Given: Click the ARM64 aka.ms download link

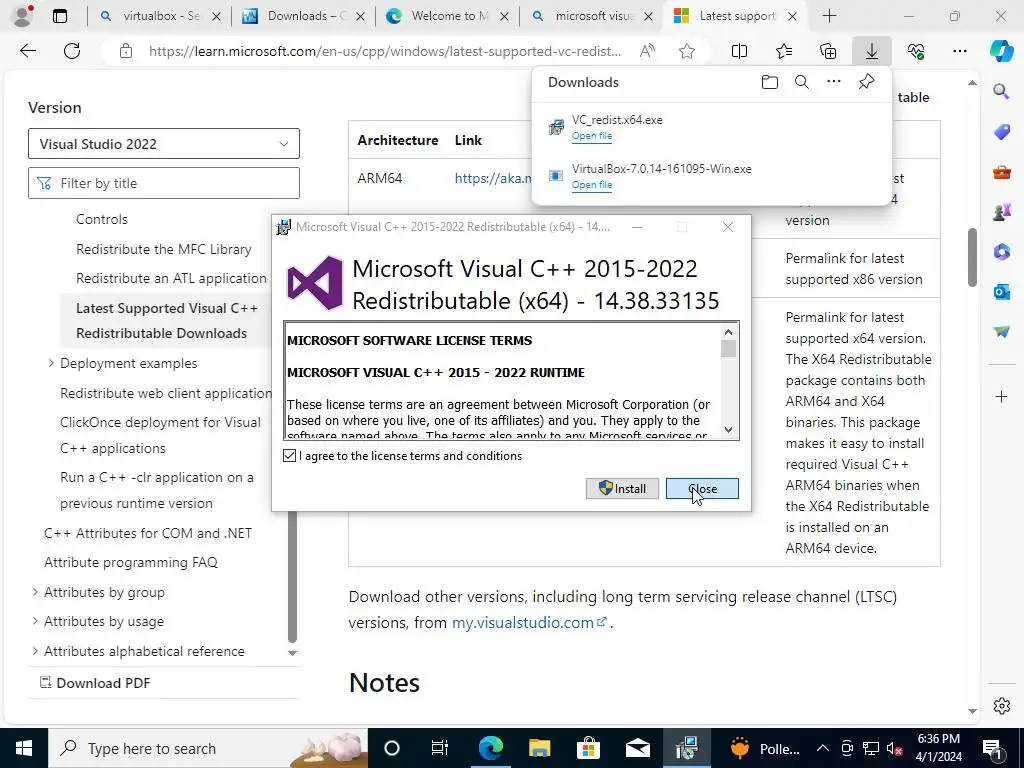Looking at the screenshot, I should 493,178.
